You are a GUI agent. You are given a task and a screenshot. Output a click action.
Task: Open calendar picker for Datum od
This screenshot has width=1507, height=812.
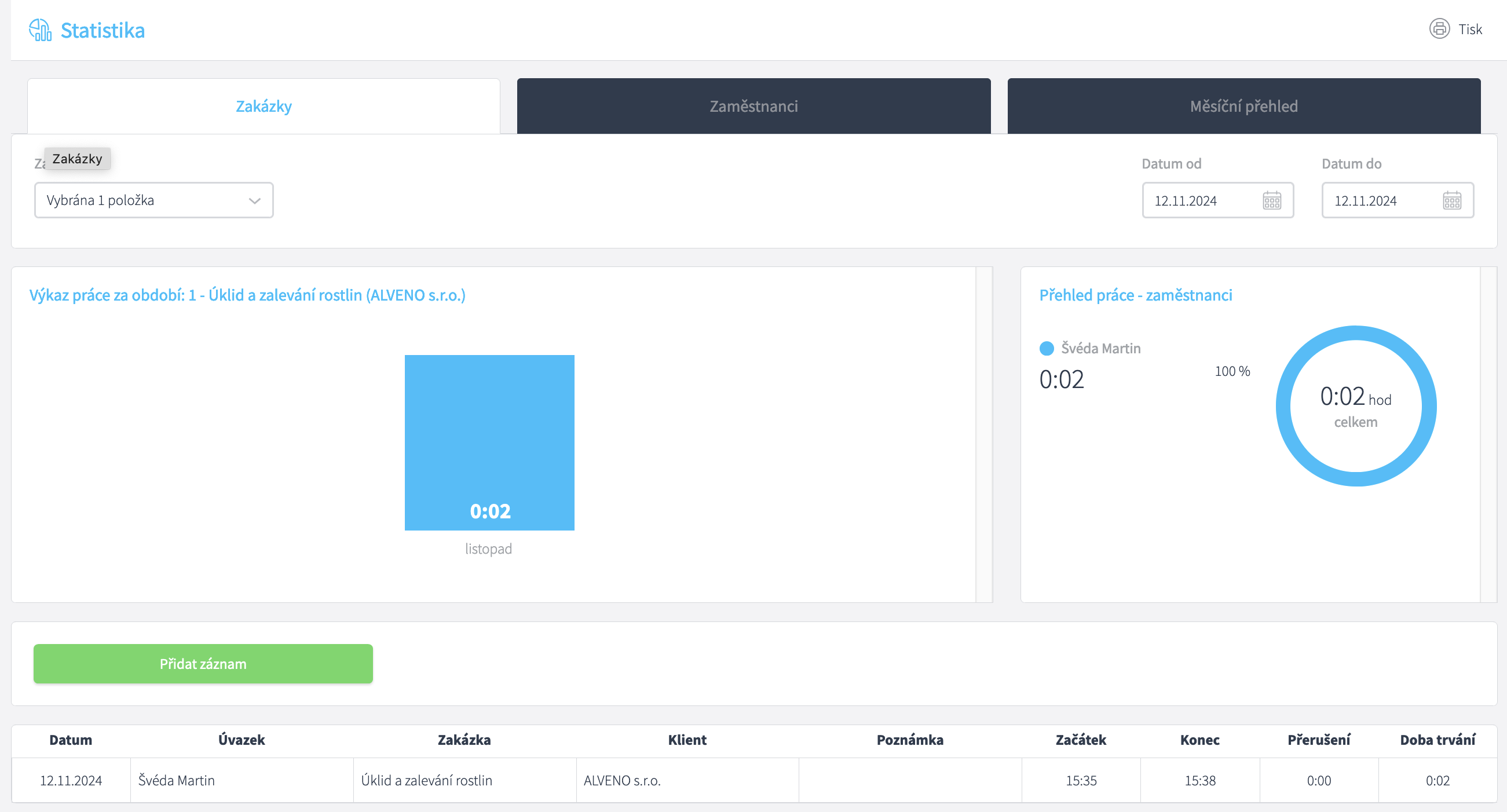point(1271,200)
